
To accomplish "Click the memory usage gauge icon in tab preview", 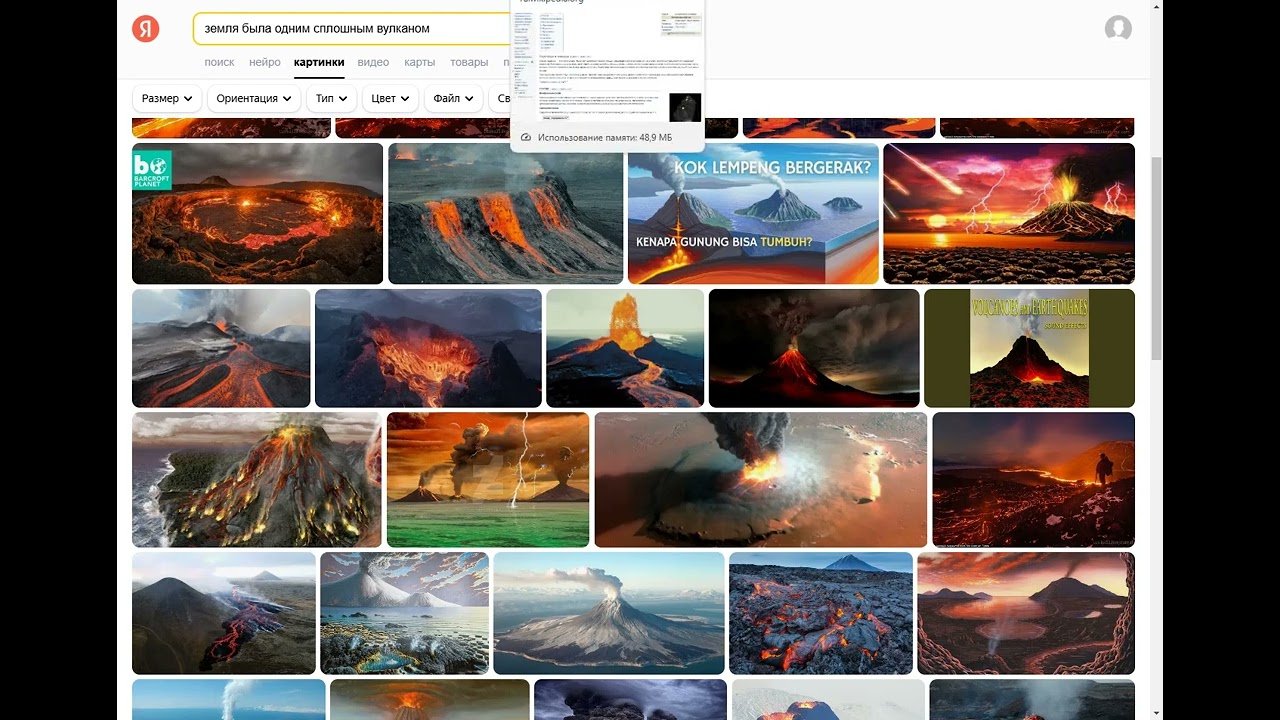I will 526,137.
